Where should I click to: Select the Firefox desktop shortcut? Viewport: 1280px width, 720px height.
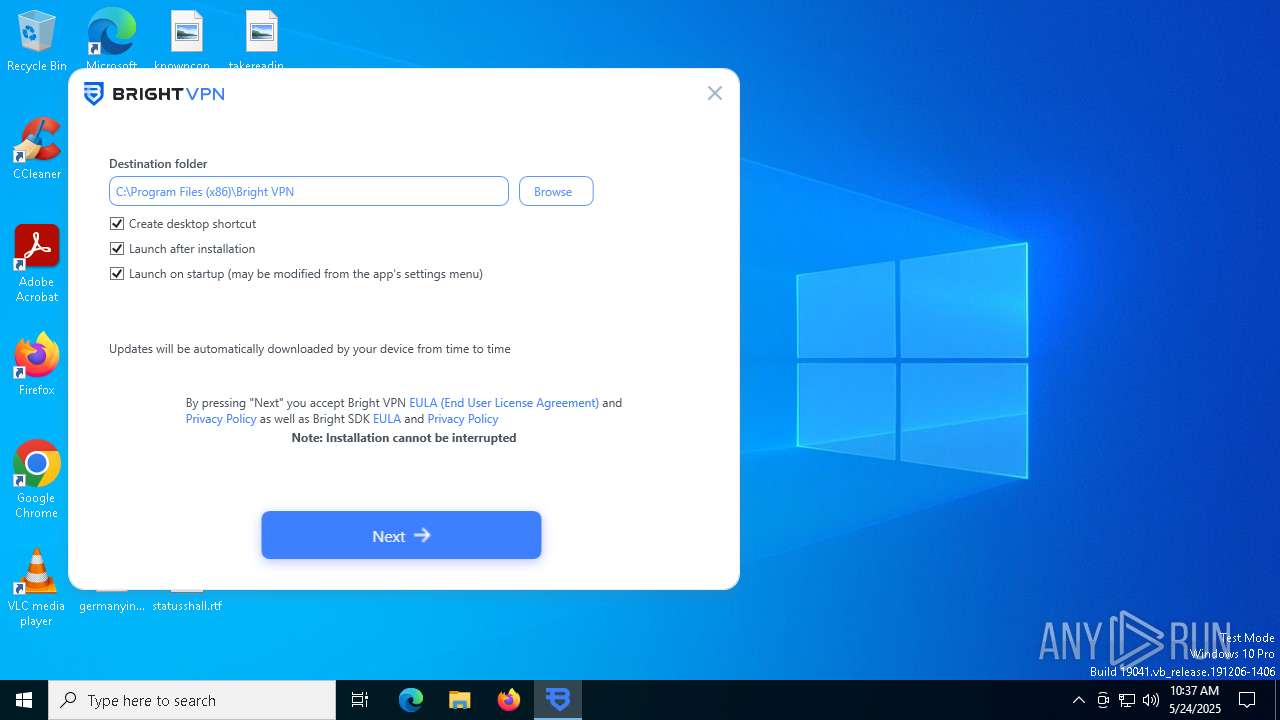point(37,365)
